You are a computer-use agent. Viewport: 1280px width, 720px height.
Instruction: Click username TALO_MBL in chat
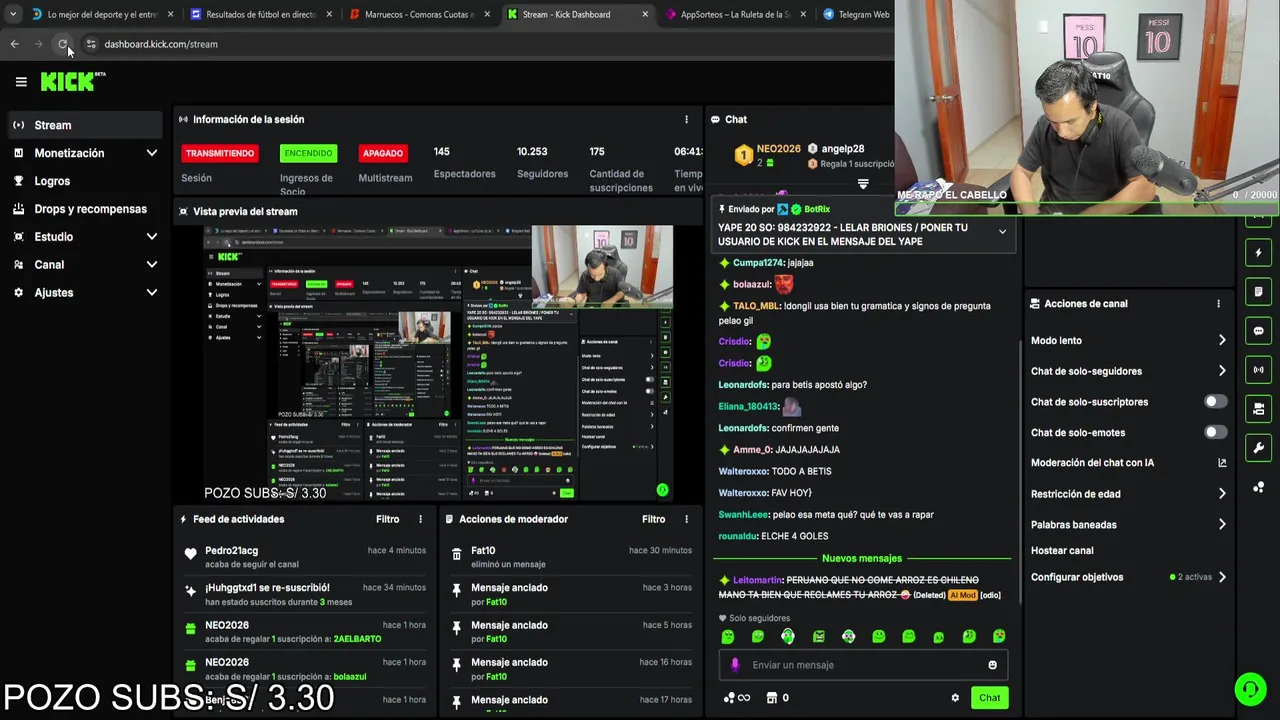[x=756, y=306]
